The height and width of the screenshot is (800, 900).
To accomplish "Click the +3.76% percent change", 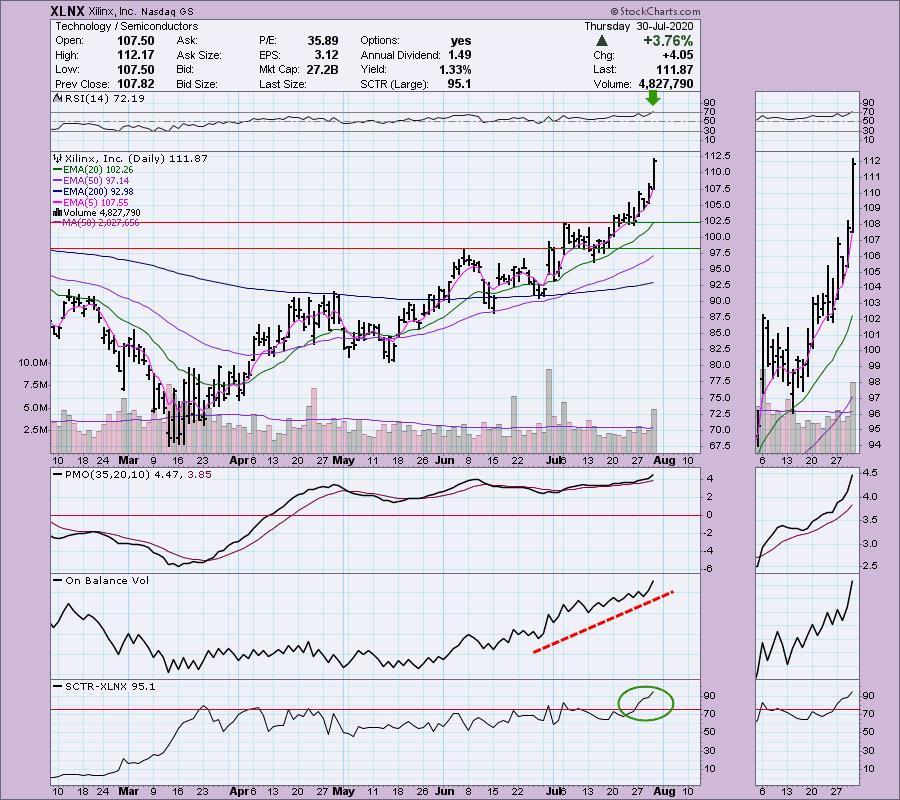I will pyautogui.click(x=668, y=41).
